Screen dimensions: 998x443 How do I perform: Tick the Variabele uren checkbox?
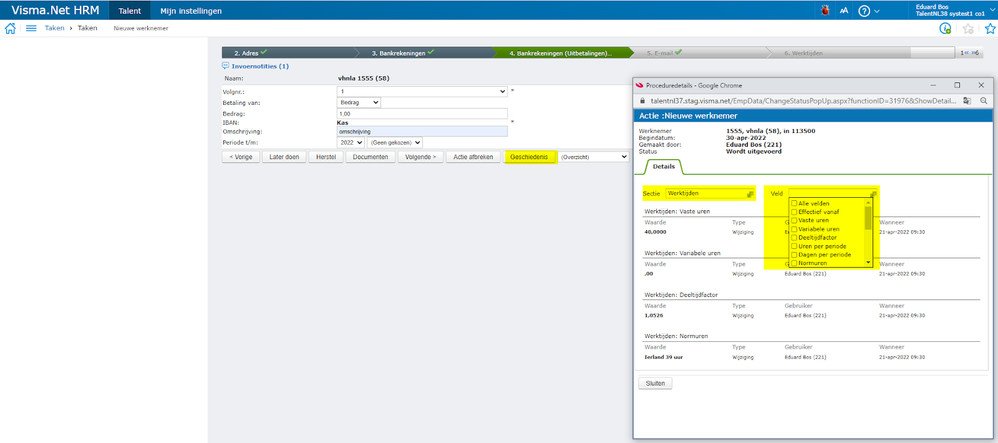(x=794, y=229)
